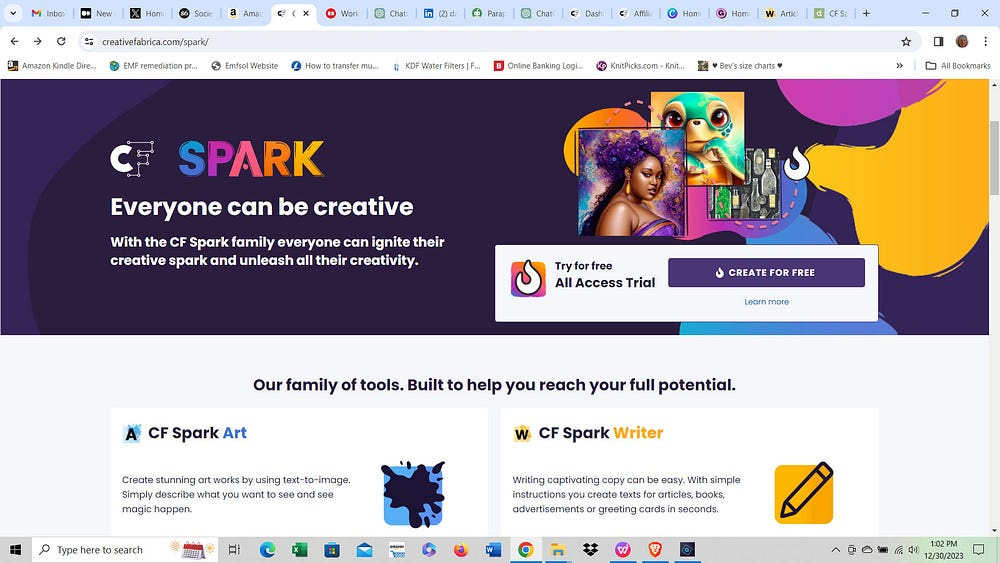This screenshot has width=1000, height=563.
Task: Click the page vertical scrollbar thumb
Action: (x=994, y=157)
